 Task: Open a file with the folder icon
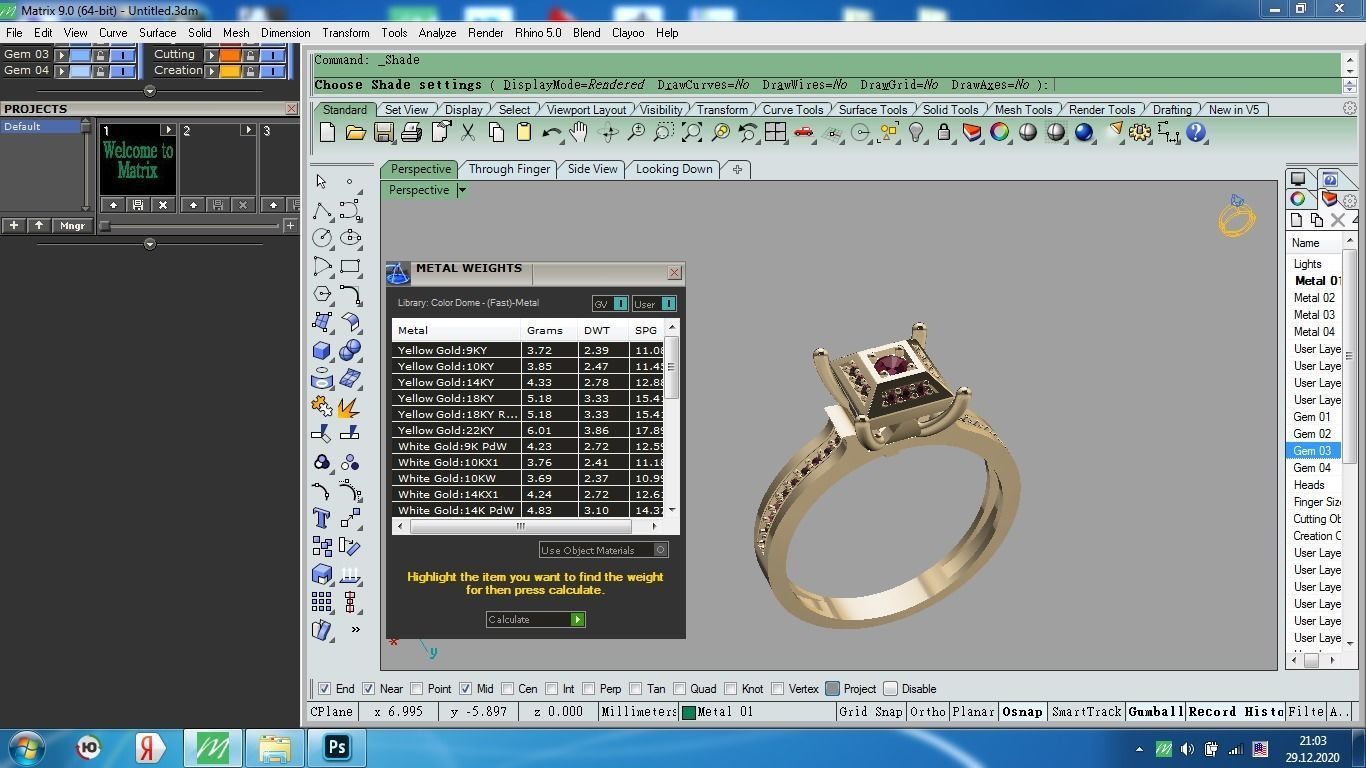coord(355,132)
